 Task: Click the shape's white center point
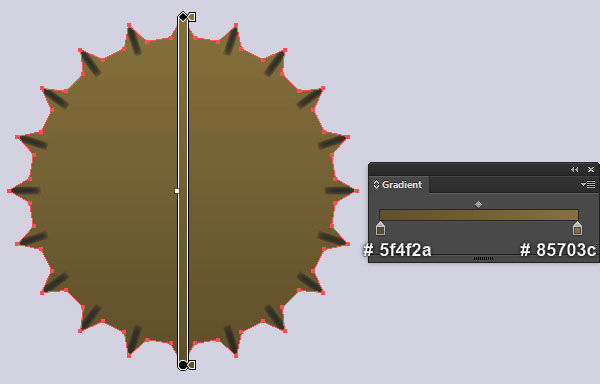(x=177, y=191)
